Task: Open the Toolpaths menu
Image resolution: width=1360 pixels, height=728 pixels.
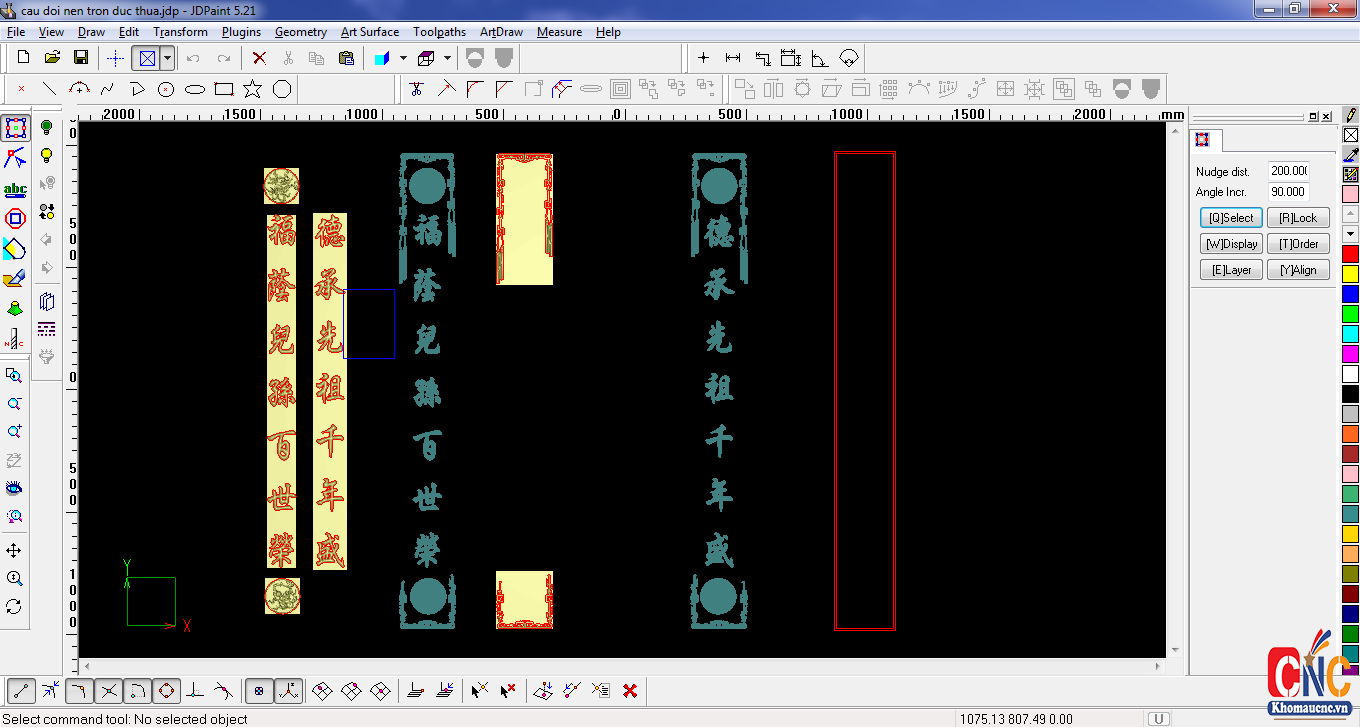Action: 439,32
